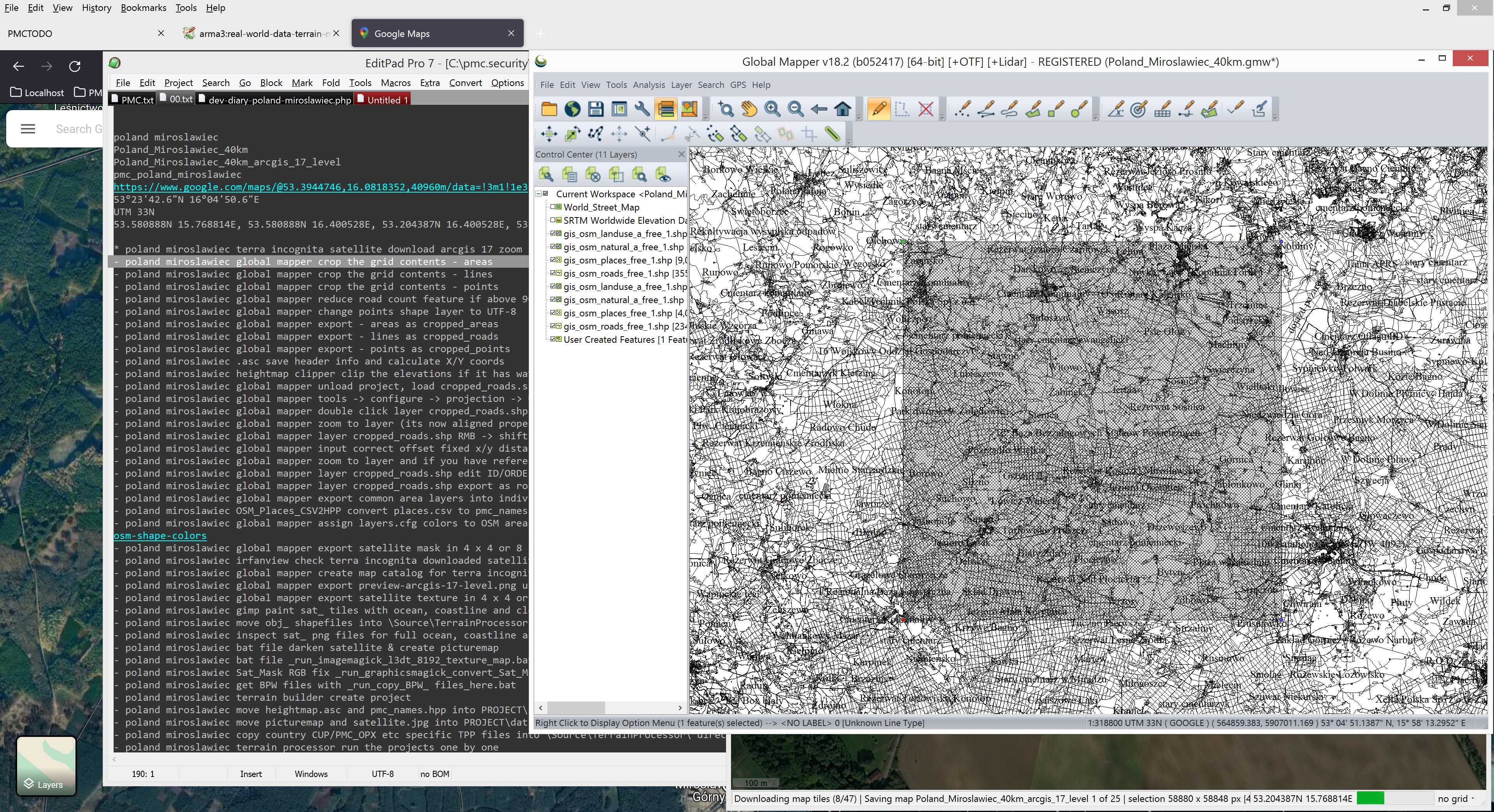Open Macros menu in EditPad Pro

coord(396,83)
